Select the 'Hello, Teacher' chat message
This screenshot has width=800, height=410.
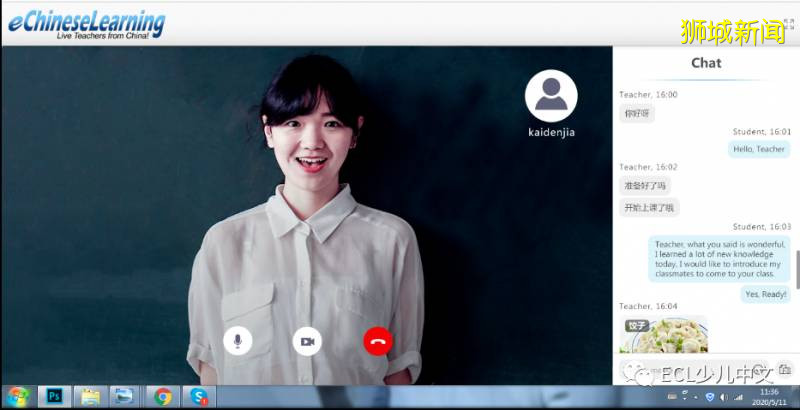click(759, 149)
